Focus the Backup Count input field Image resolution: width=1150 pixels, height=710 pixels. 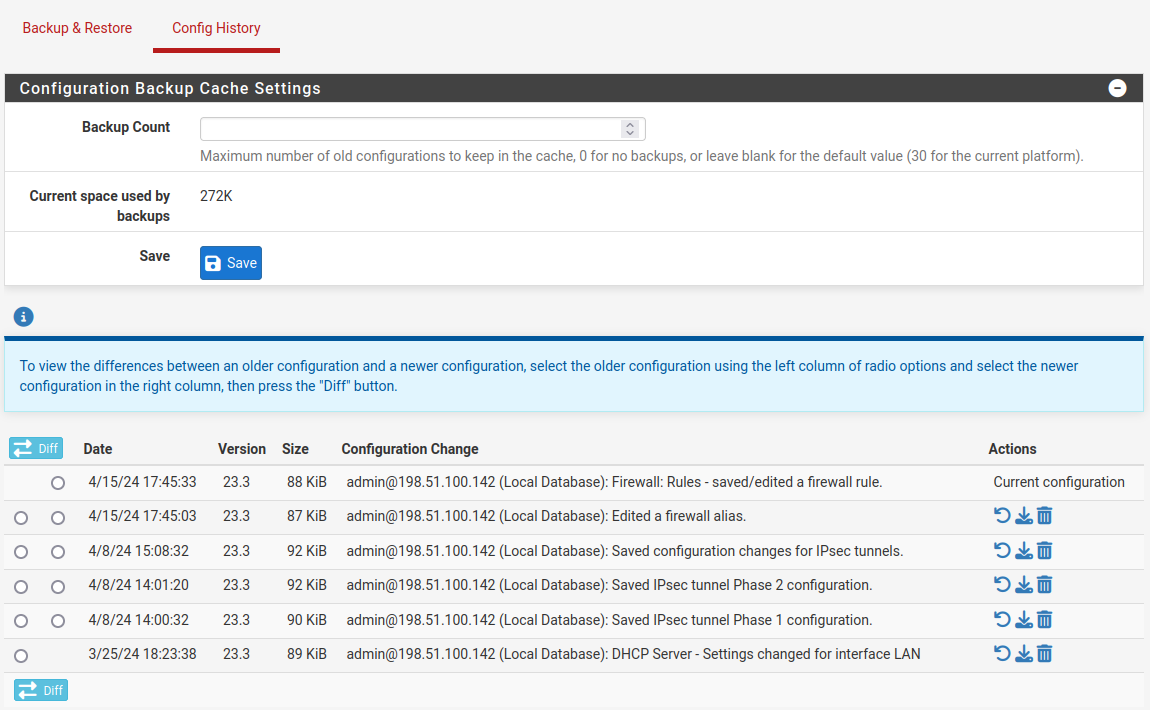coord(410,129)
